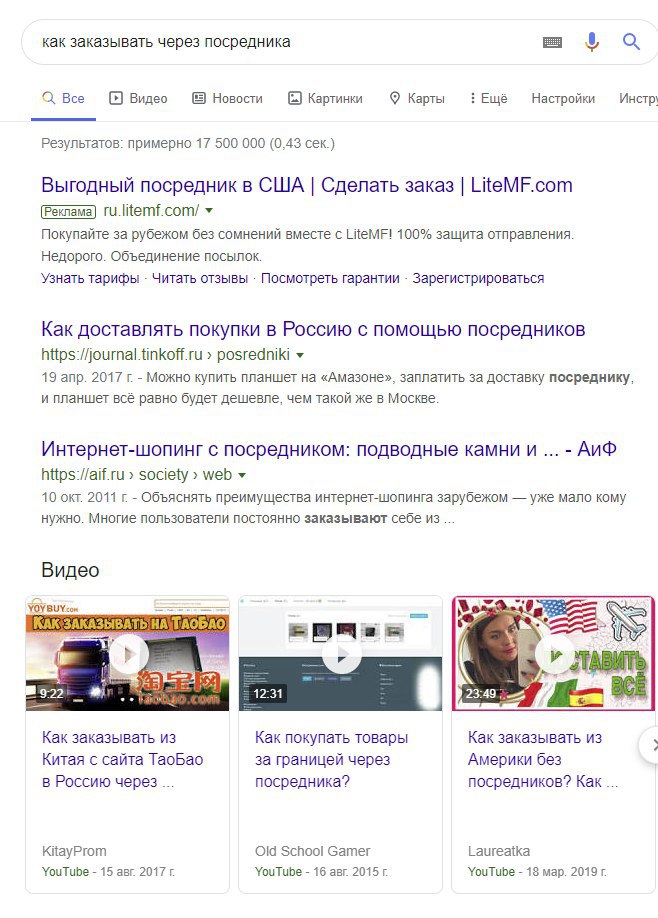Viewport: 658px width, 918px height.
Task: Switch to the Видео tab
Action: (x=138, y=98)
